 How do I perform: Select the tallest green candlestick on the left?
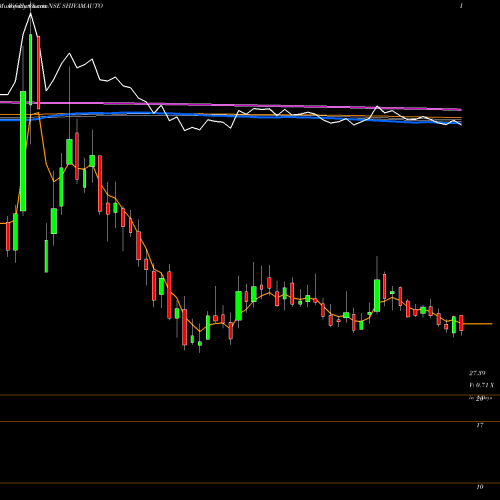click(x=23, y=151)
